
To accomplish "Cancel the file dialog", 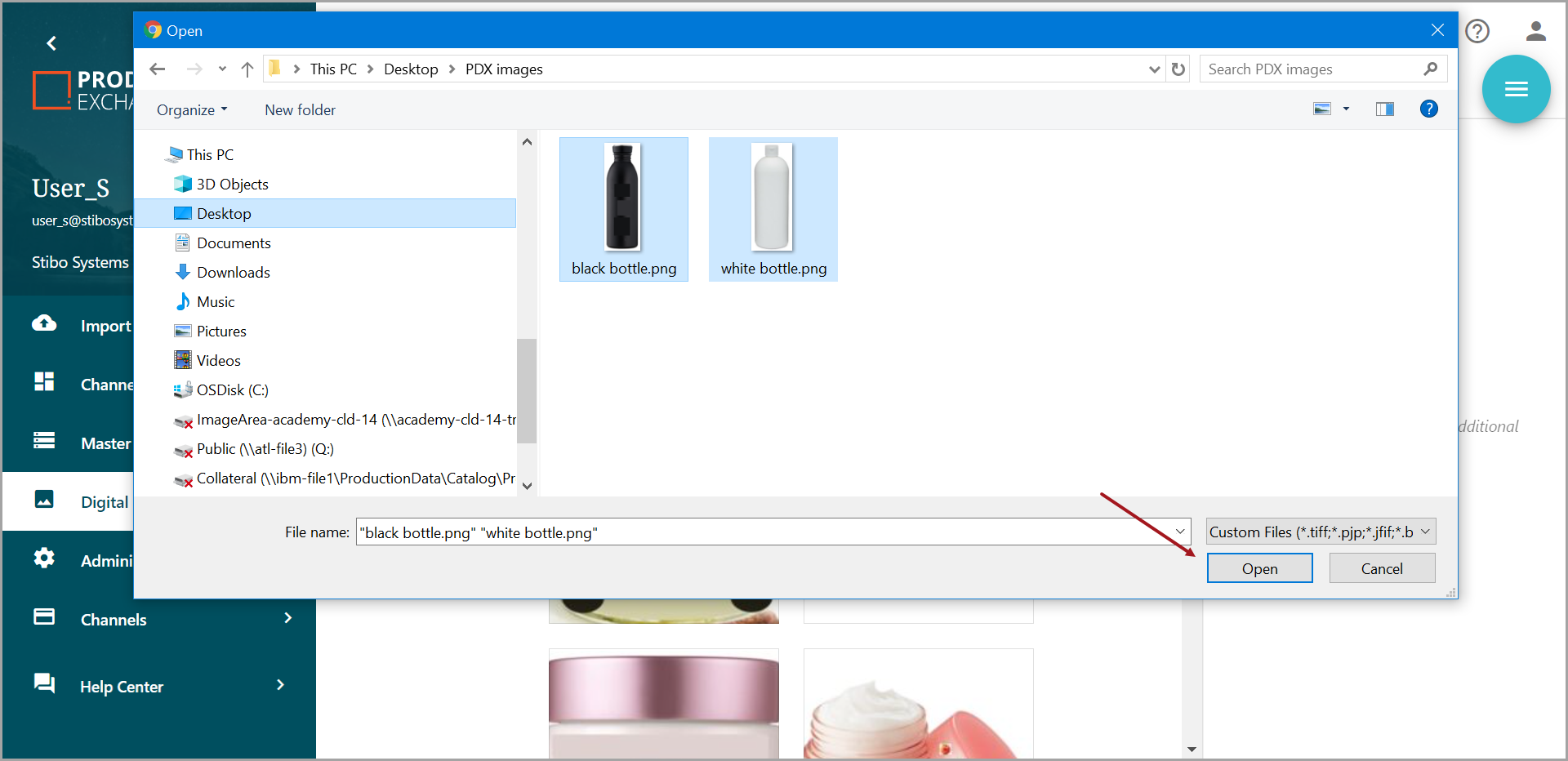I will (x=1381, y=568).
